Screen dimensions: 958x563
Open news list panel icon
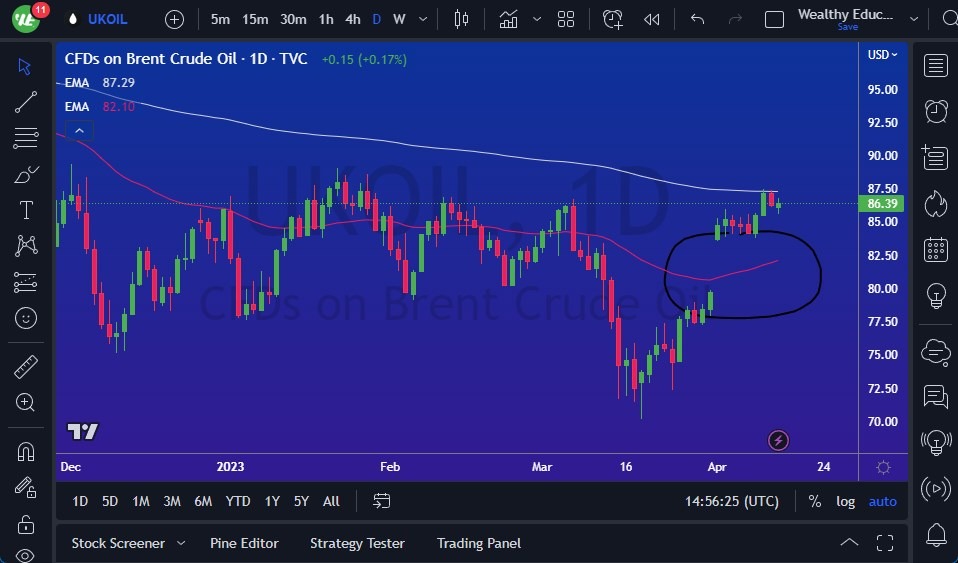coord(935,157)
